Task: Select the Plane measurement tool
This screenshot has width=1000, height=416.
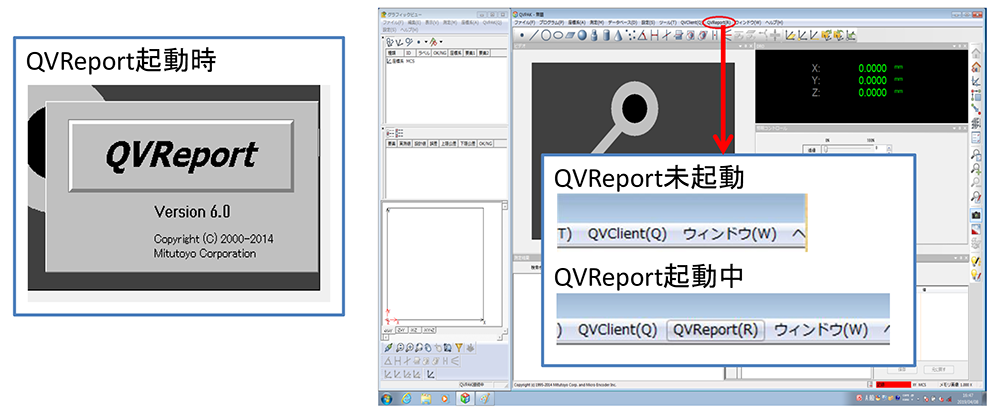Action: point(570,36)
